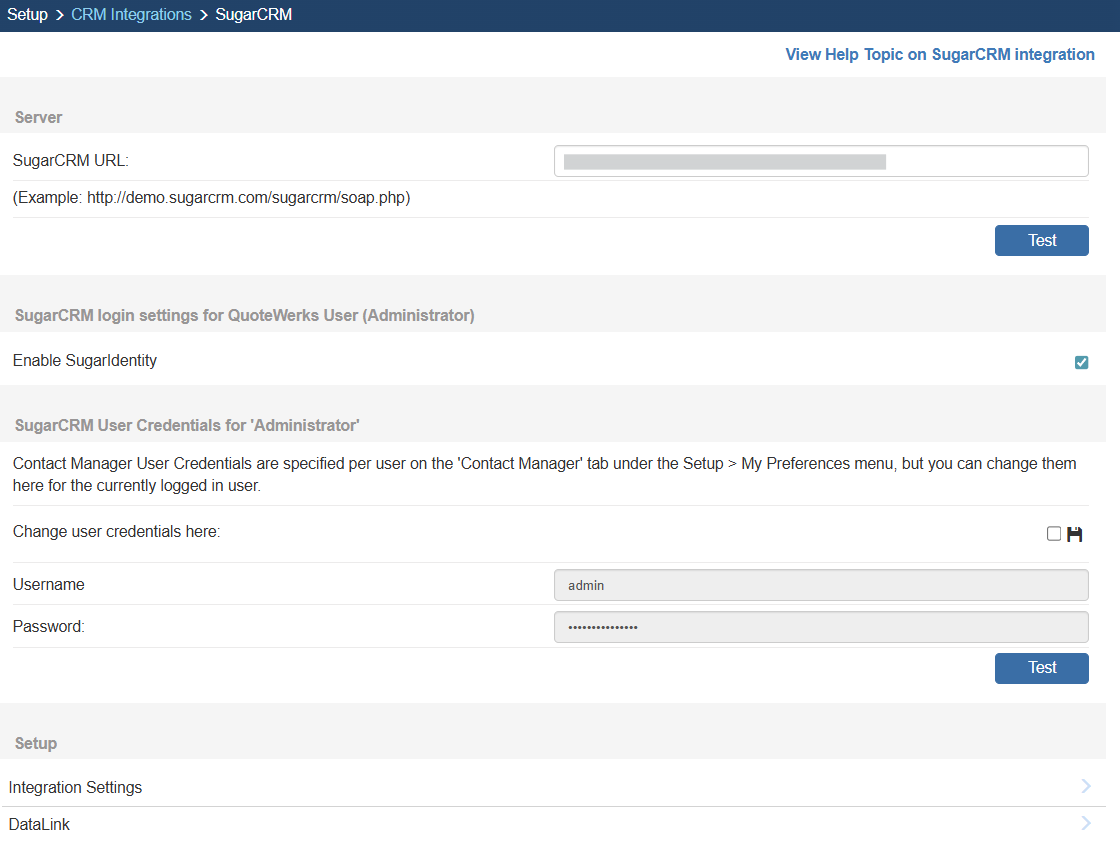Image resolution: width=1120 pixels, height=863 pixels.
Task: Open the SugarCRM integration help topic
Action: (x=939, y=54)
